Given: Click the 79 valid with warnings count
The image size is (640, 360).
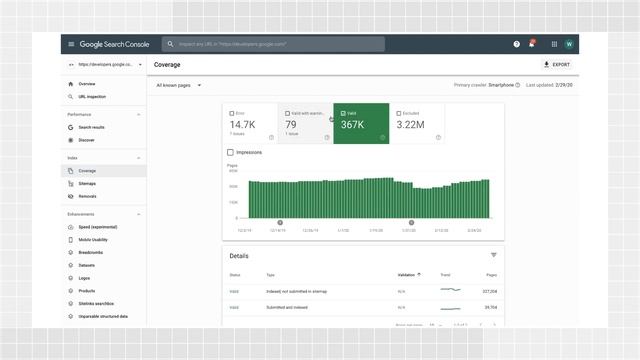Looking at the screenshot, I should click(x=291, y=124).
